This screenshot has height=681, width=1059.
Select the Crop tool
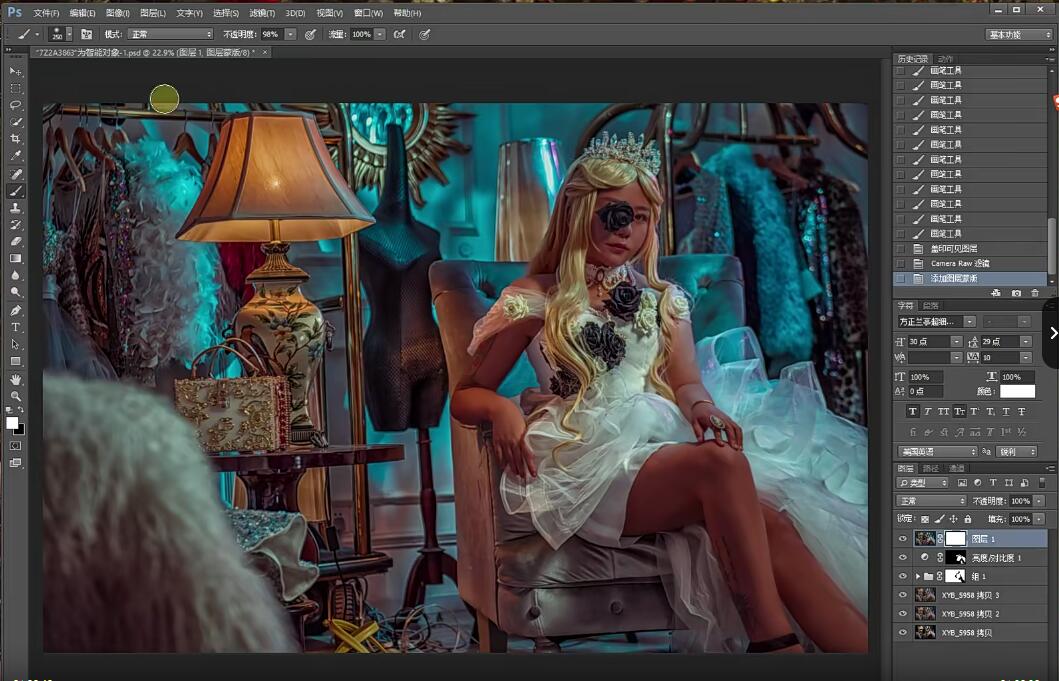16,139
